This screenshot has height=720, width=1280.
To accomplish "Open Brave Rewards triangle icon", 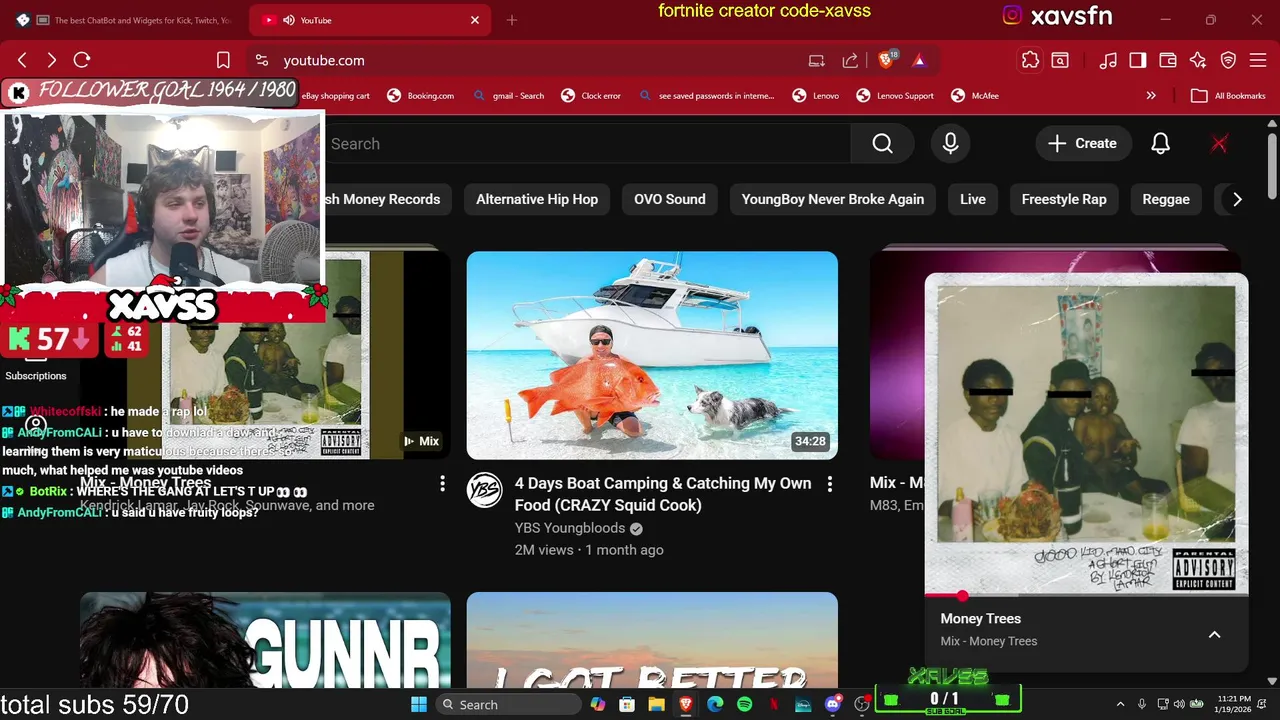I will coord(919,60).
